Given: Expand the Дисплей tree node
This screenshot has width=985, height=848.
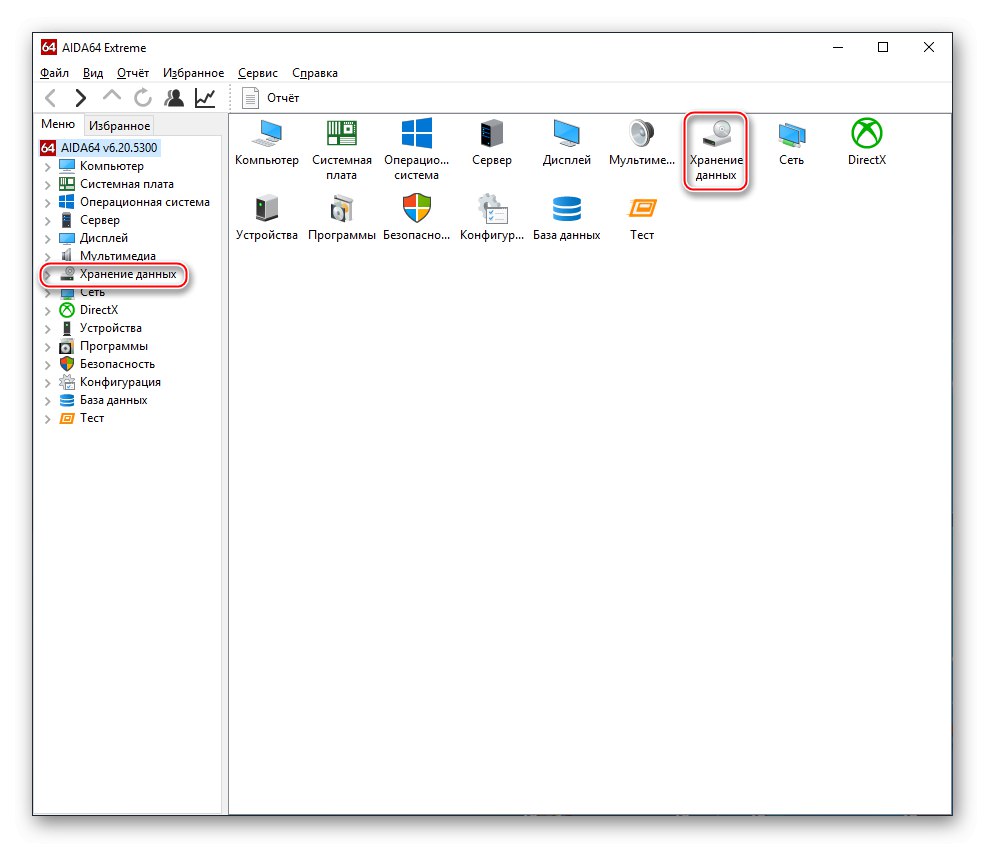Looking at the screenshot, I should pyautogui.click(x=48, y=239).
